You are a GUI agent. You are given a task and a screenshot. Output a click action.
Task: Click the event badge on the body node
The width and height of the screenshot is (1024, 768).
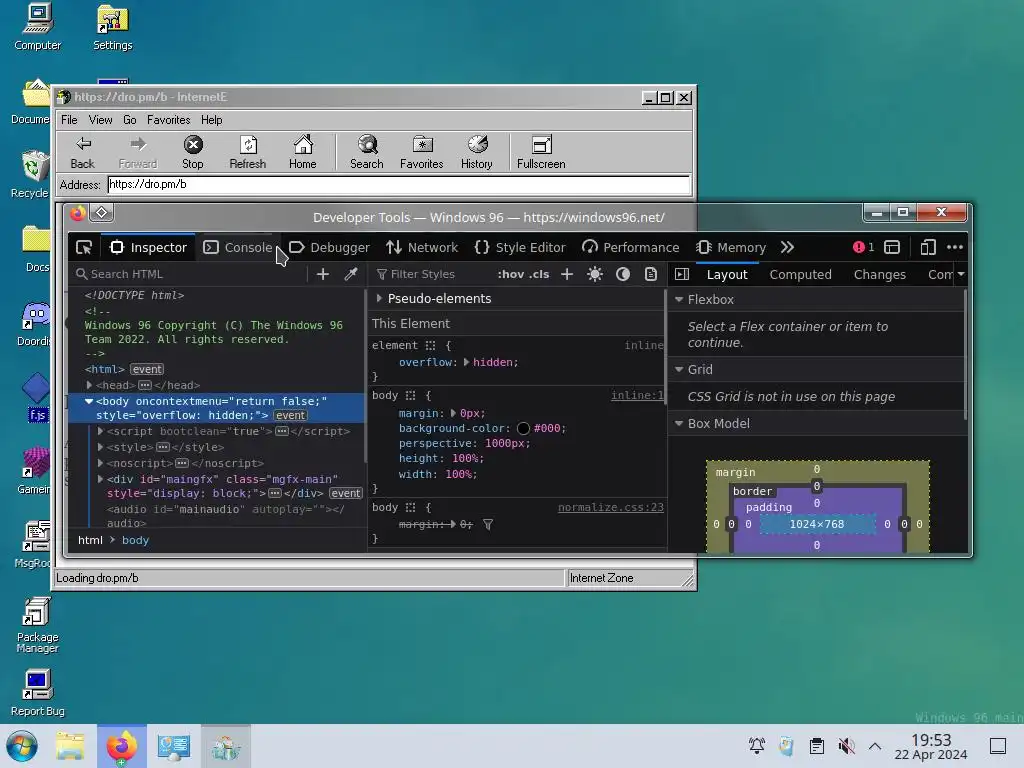click(x=290, y=415)
